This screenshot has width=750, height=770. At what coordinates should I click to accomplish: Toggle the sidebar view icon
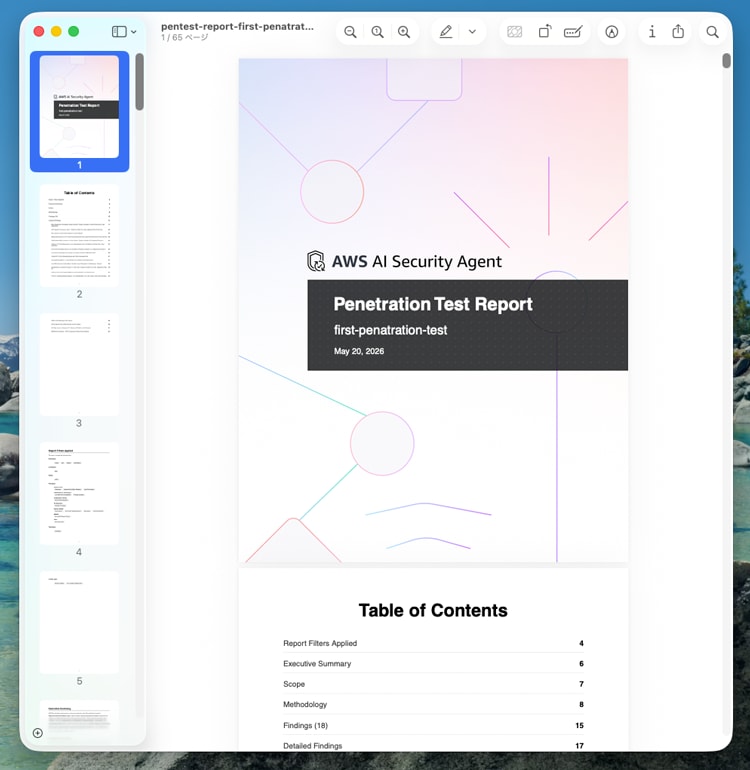[119, 32]
